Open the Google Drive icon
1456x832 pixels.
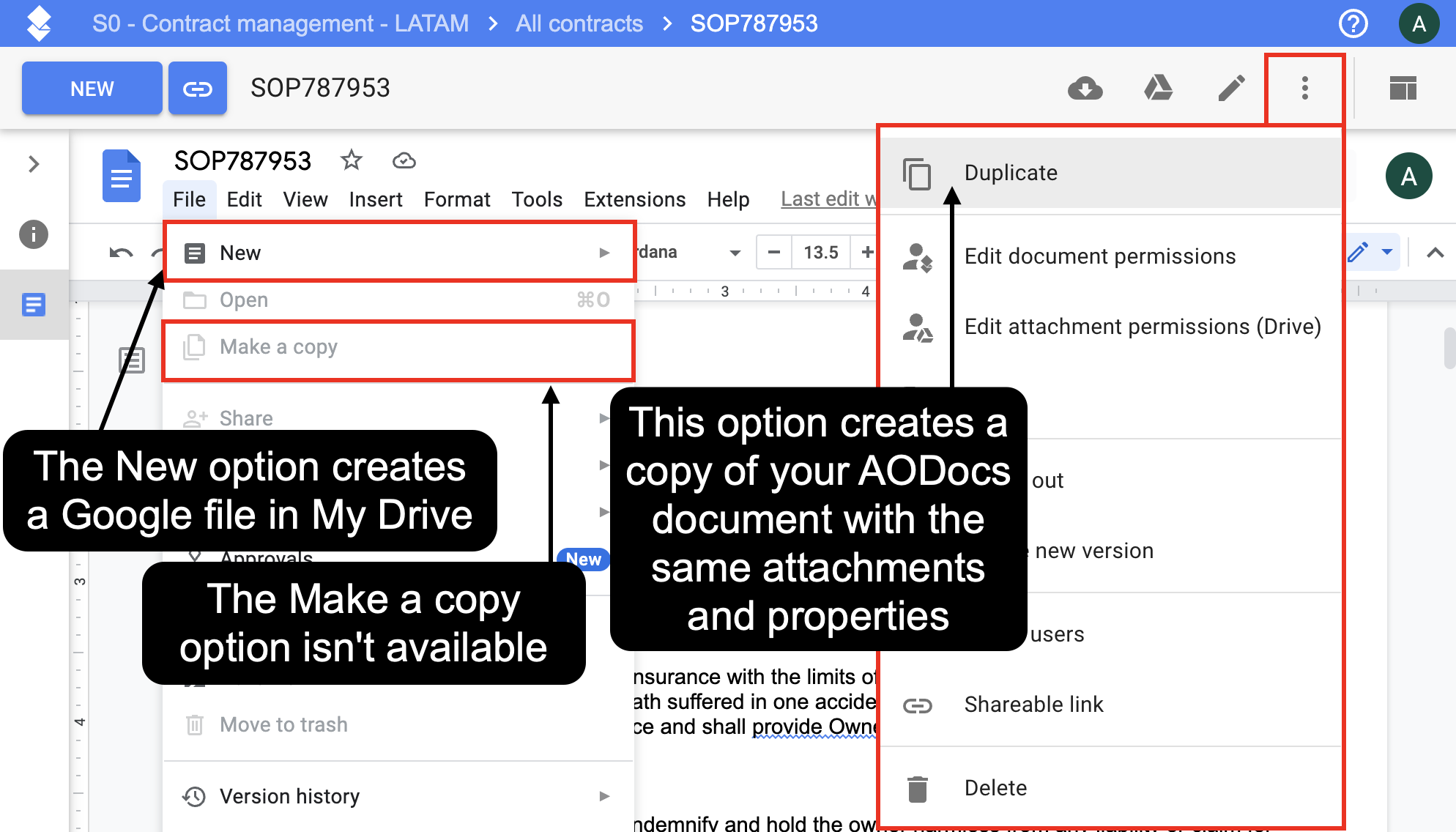coord(1158,89)
